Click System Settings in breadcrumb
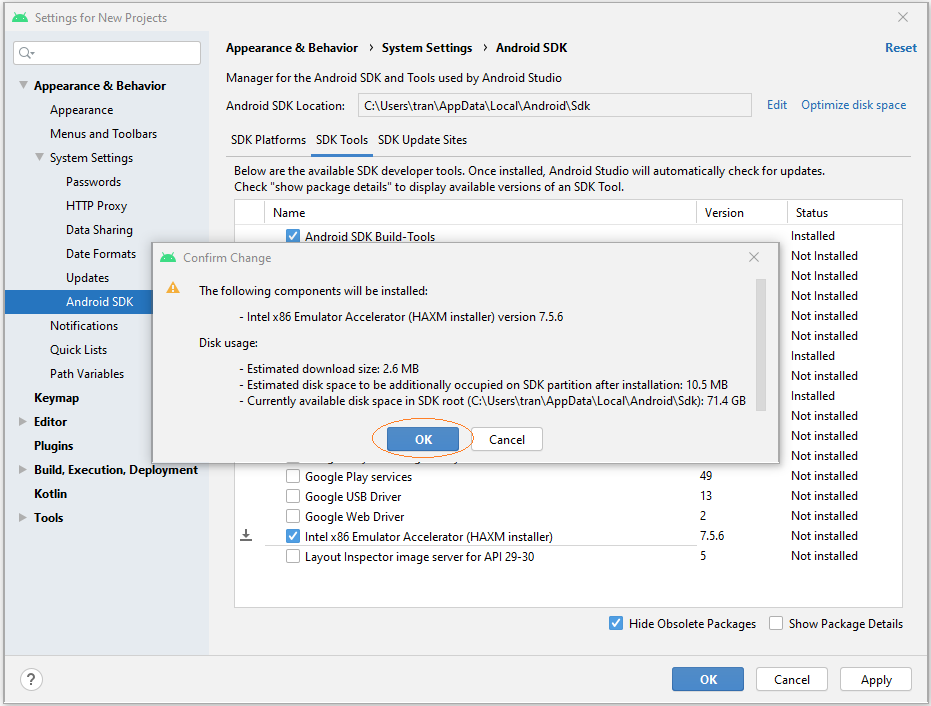 pyautogui.click(x=427, y=48)
